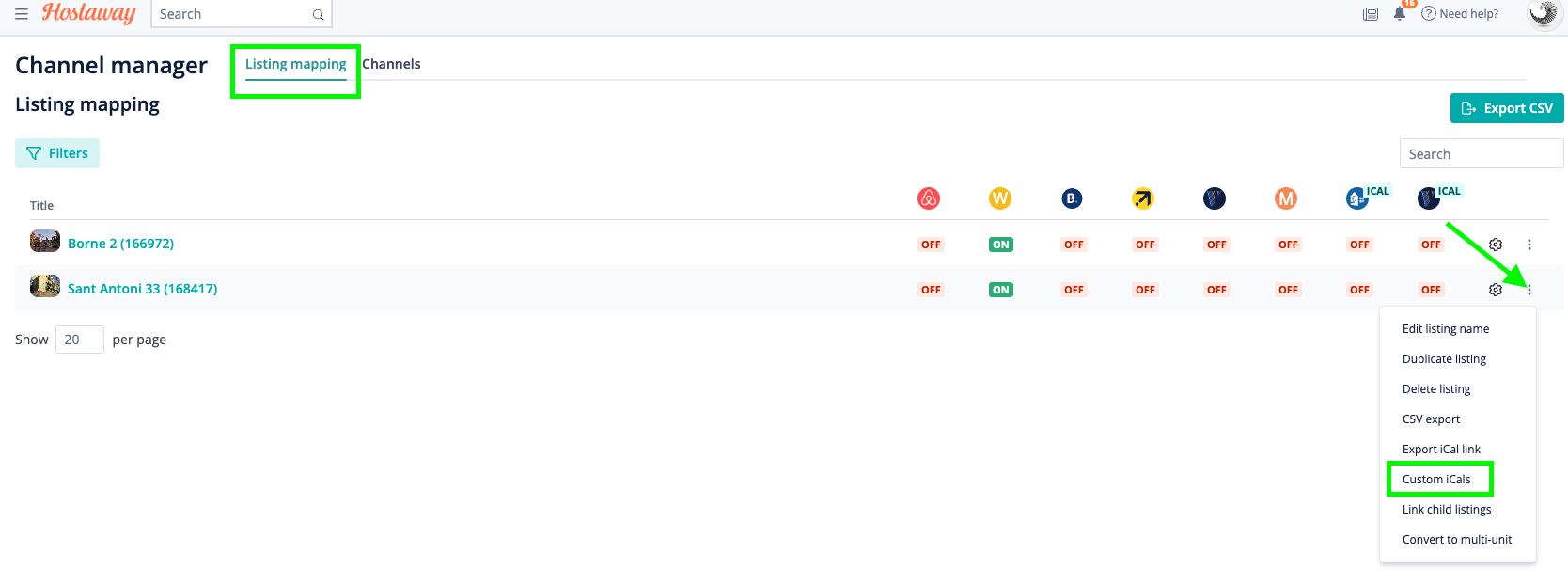Open the Borne 2 (166972) listing link
1568x585 pixels.
[120, 244]
